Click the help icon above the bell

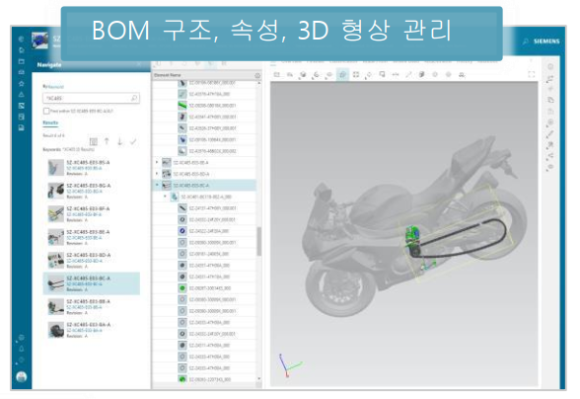coord(21,338)
